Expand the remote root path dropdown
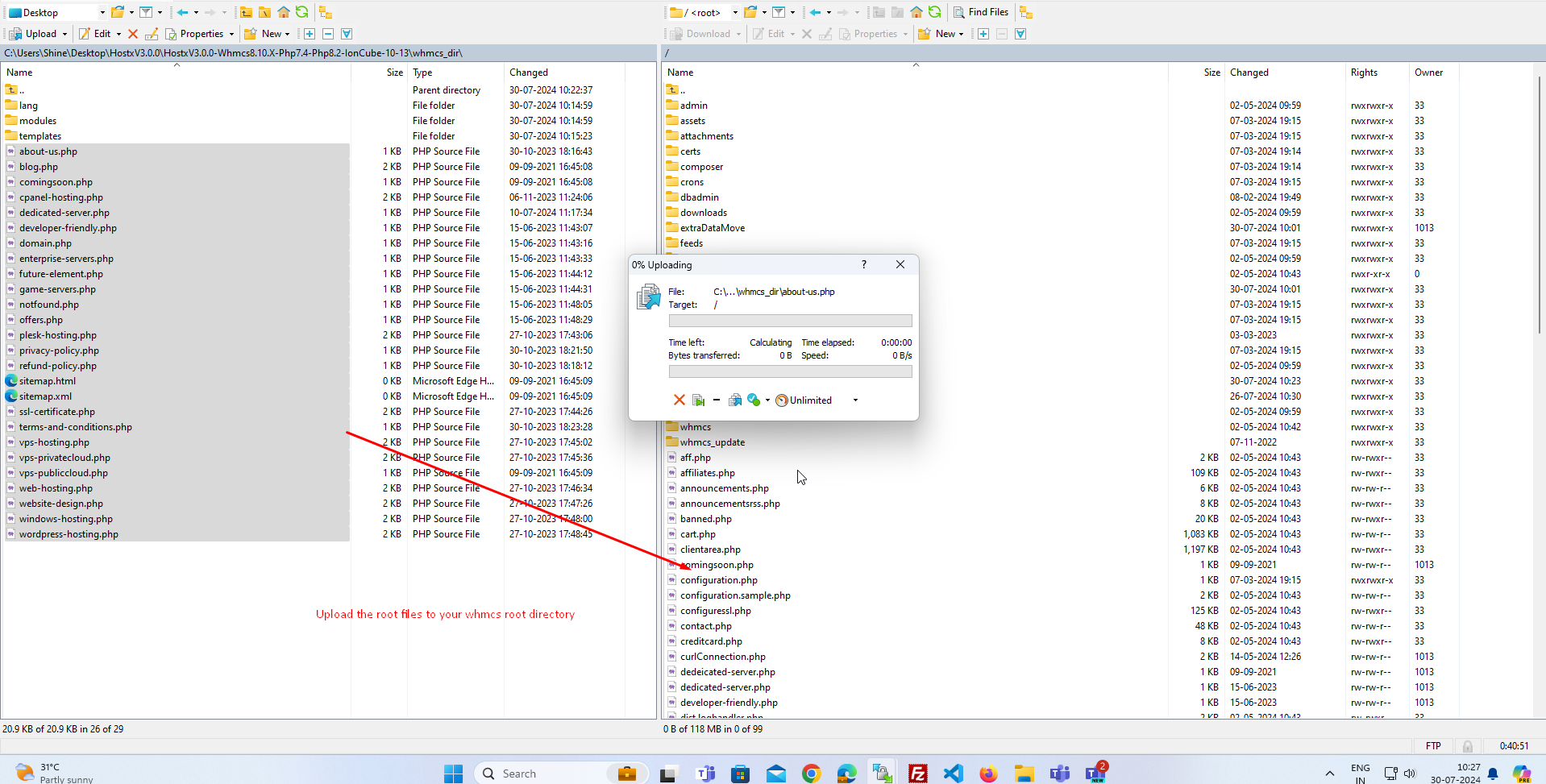The width and height of the screenshot is (1546, 784). [x=734, y=12]
